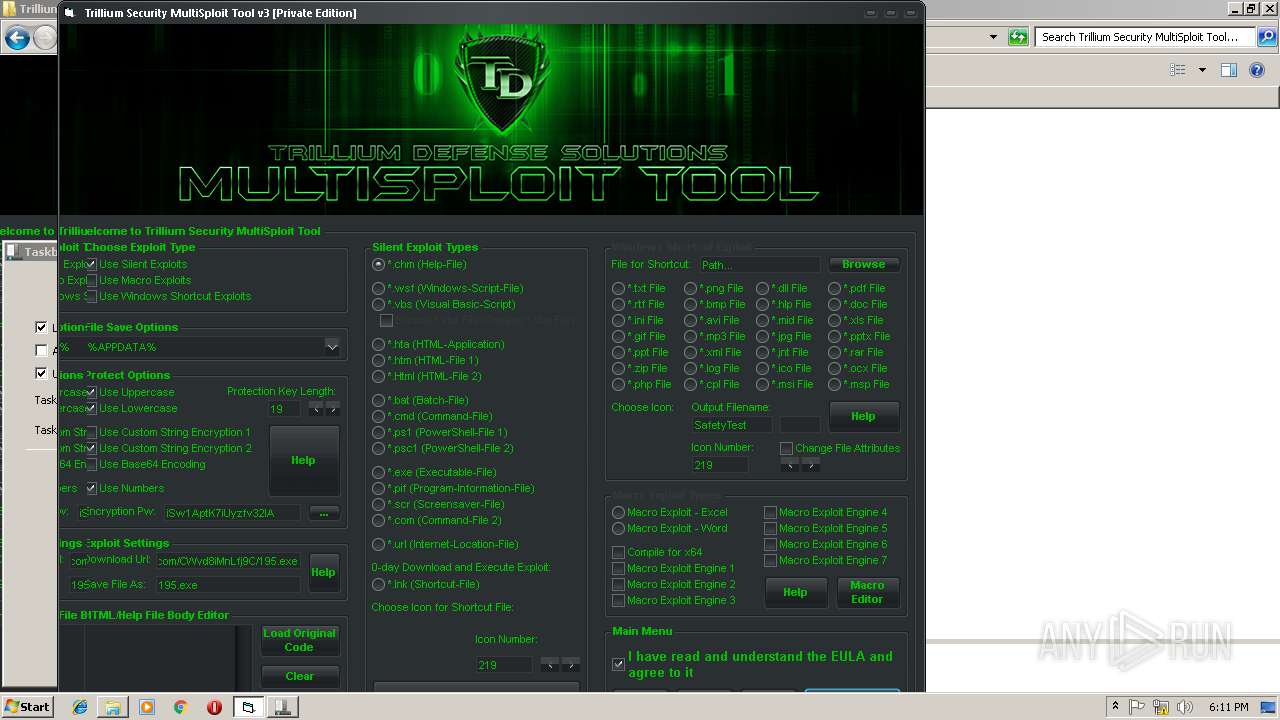Click the green refresh icon in Explorer
1280x720 pixels.
click(1018, 37)
